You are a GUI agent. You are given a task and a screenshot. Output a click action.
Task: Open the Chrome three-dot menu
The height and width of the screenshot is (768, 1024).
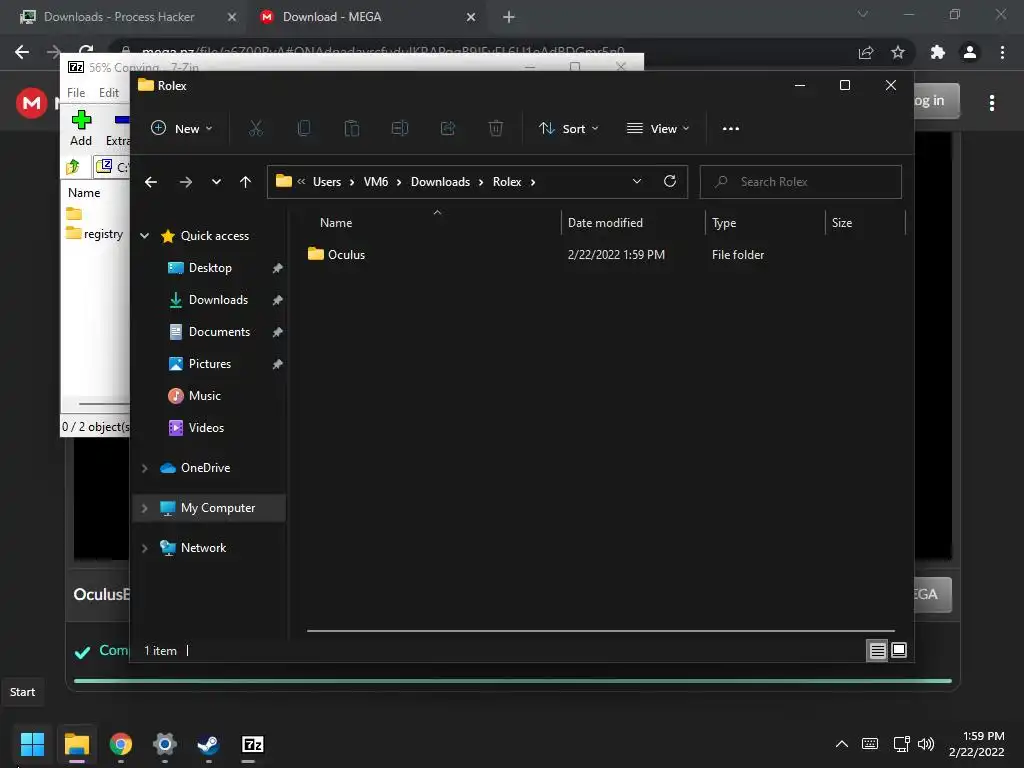click(x=1002, y=52)
